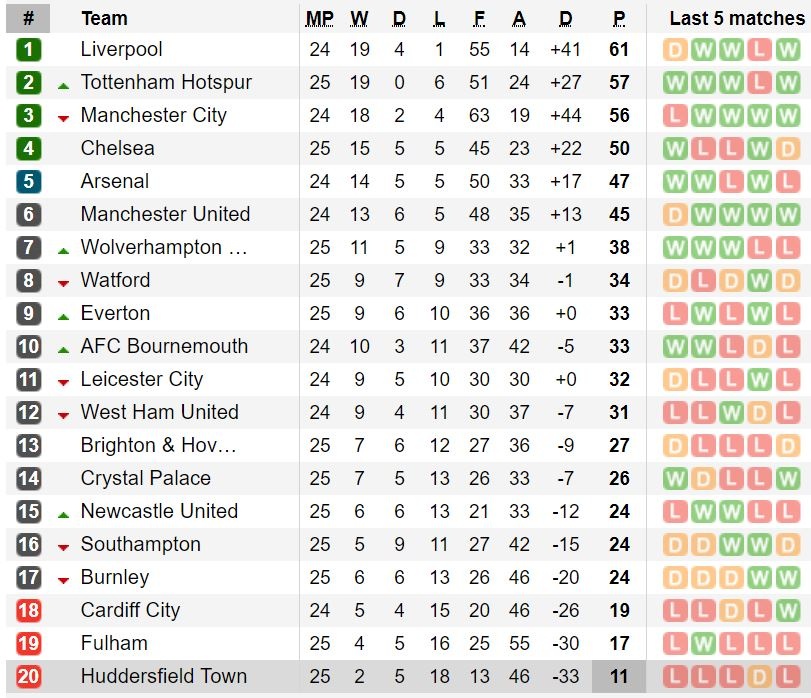Click Huddersfield Town's red position 20 badge

point(28,677)
